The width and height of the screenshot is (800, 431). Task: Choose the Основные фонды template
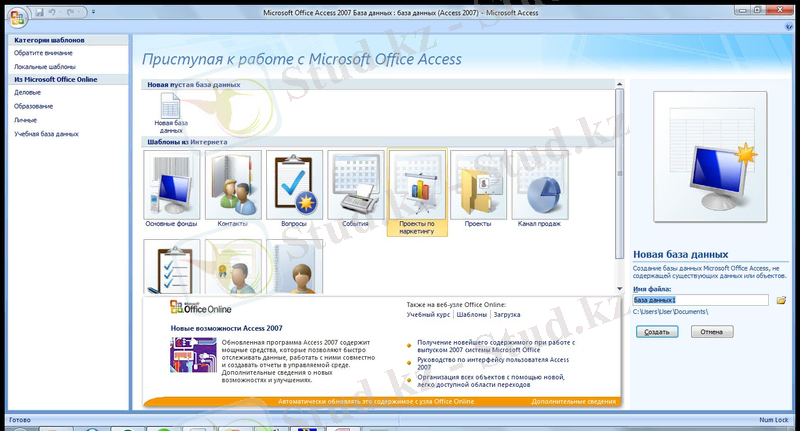tap(171, 189)
